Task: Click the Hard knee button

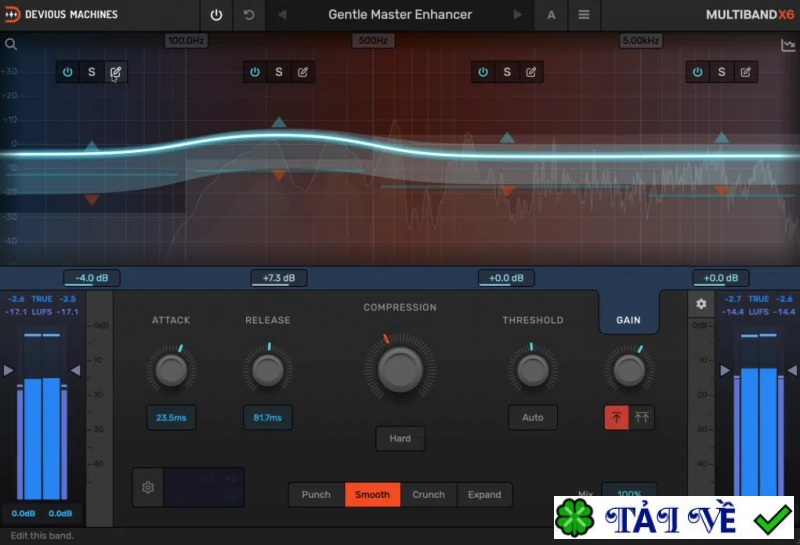Action: pos(400,438)
